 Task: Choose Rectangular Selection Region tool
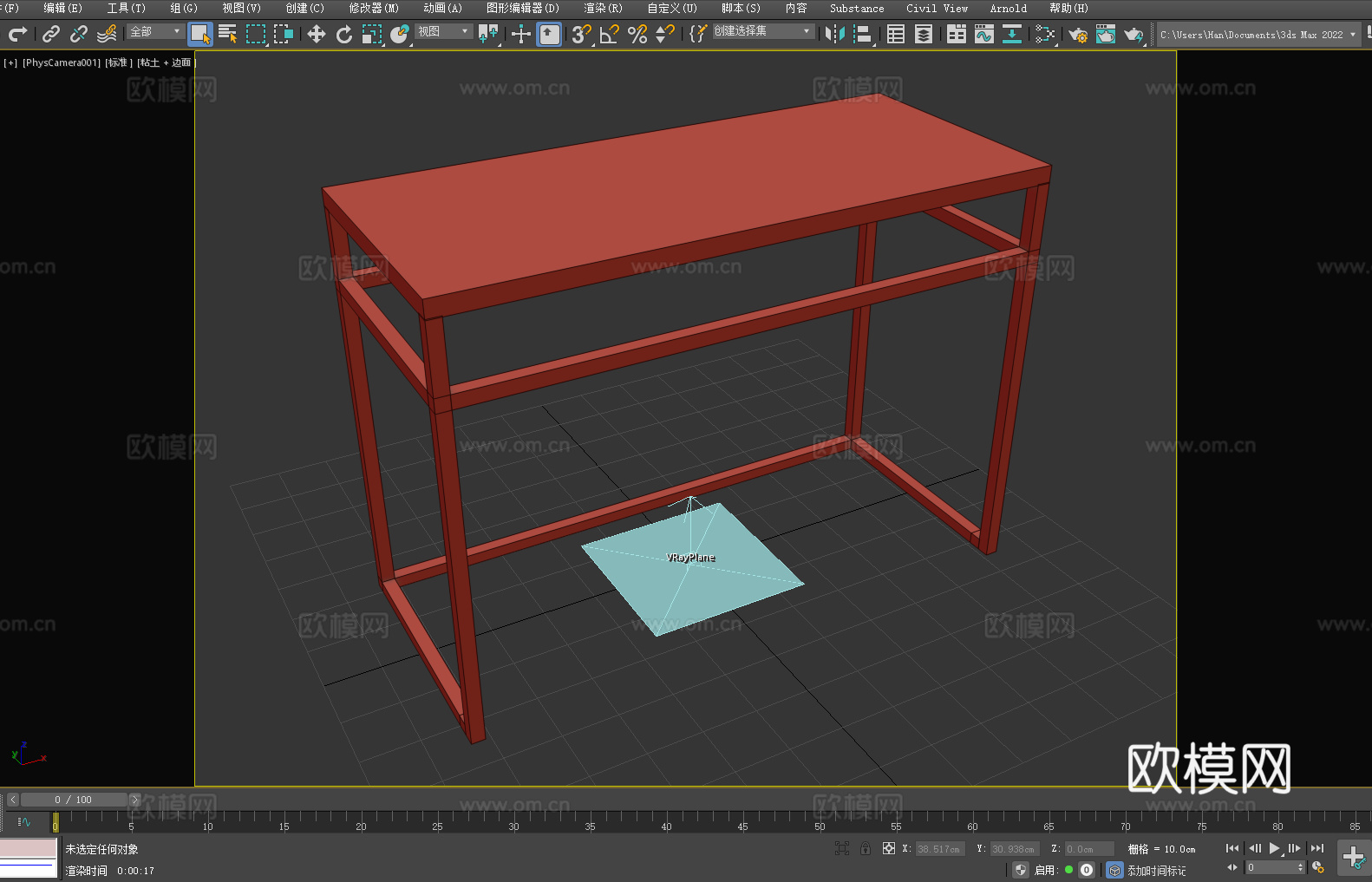click(256, 34)
